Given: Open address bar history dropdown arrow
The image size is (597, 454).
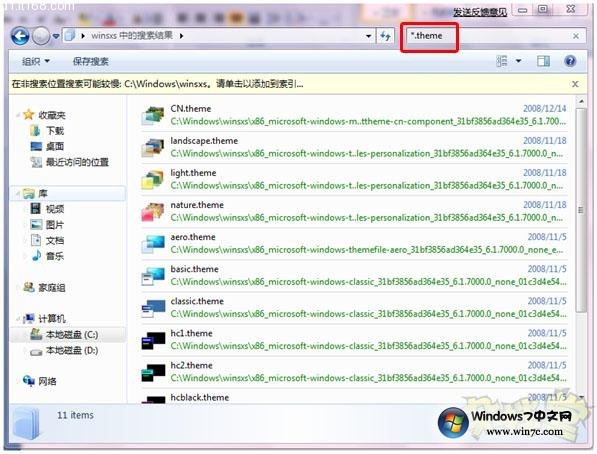Looking at the screenshot, I should [368, 36].
